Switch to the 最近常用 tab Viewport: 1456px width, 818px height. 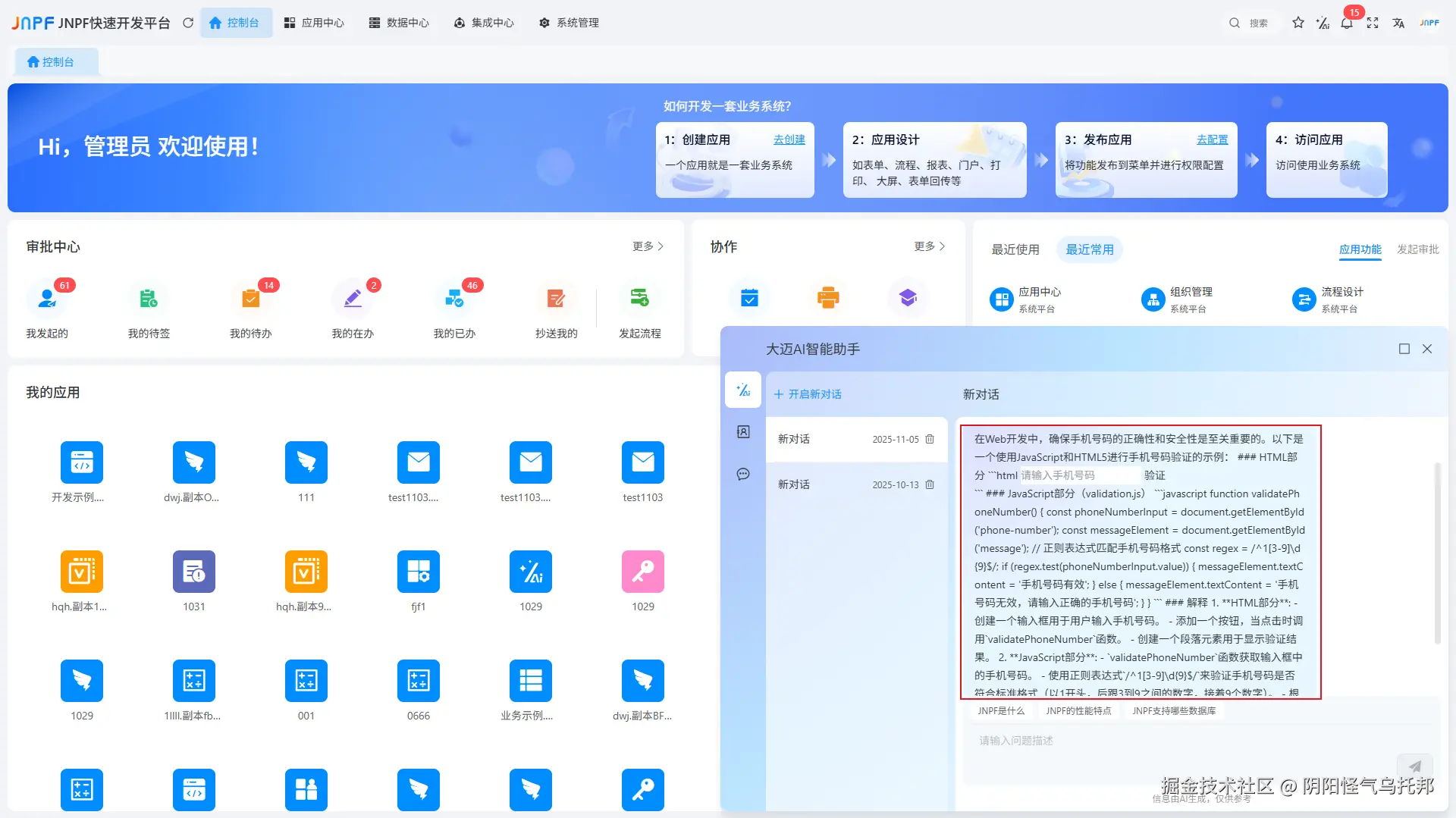coord(1090,249)
